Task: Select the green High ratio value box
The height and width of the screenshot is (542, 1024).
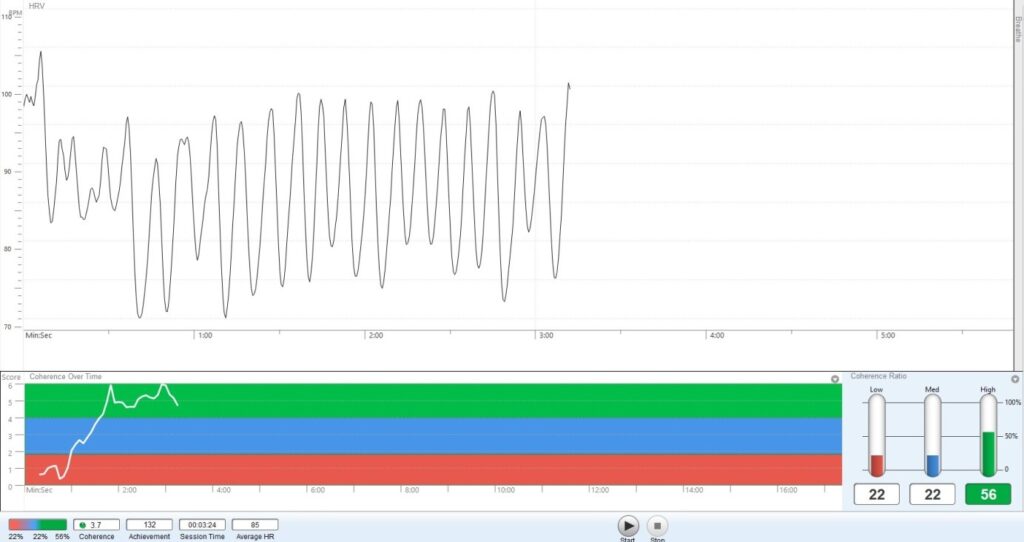Action: point(988,494)
